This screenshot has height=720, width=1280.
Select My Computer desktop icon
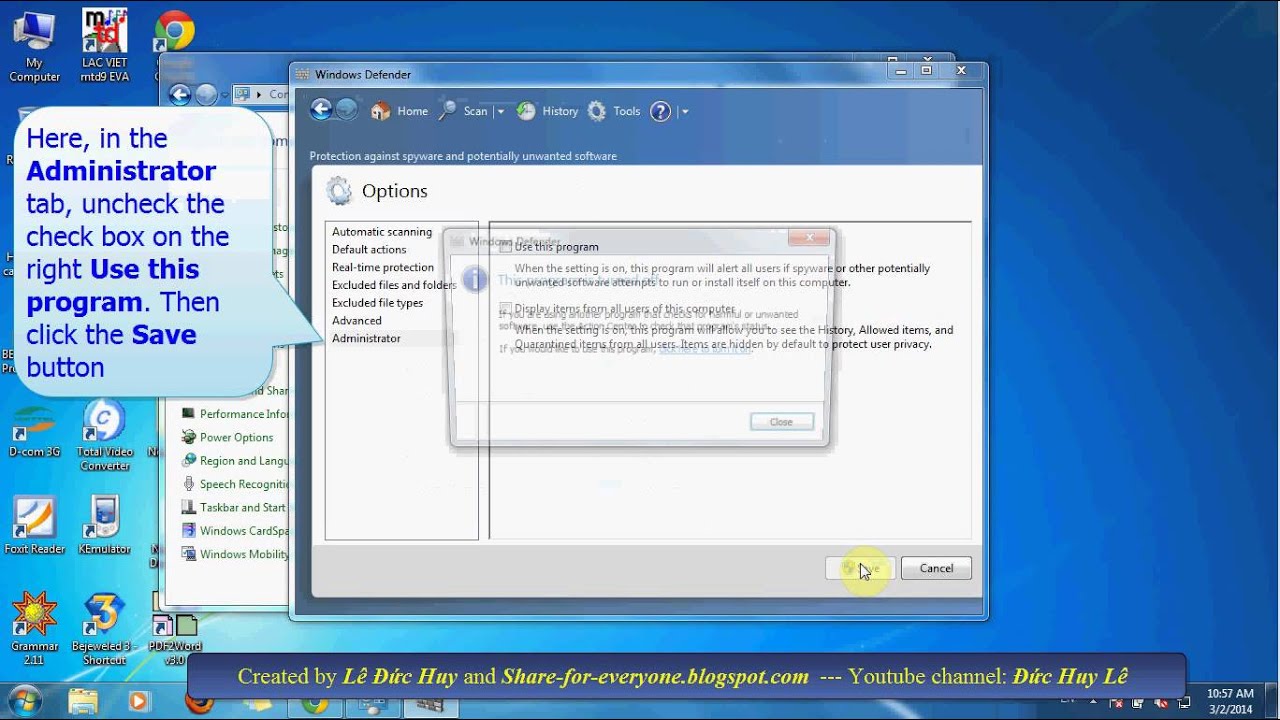coord(34,47)
